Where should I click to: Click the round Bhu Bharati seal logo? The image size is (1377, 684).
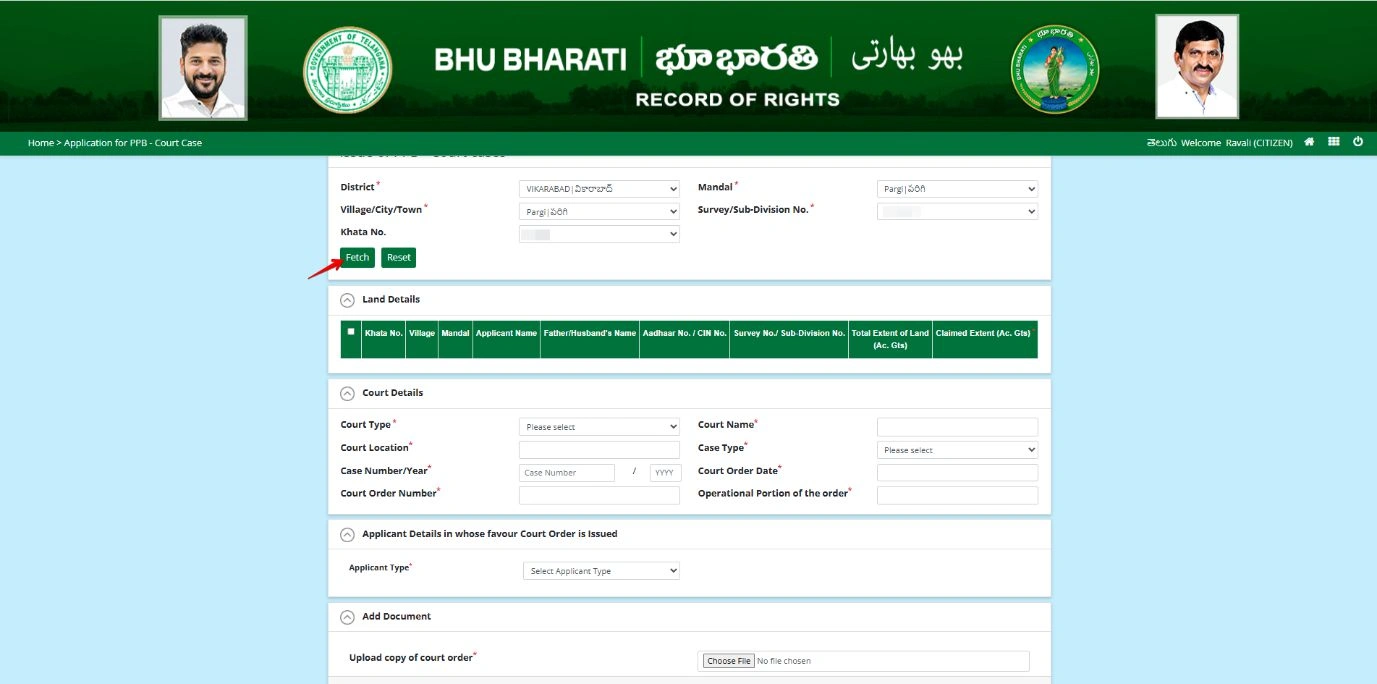pos(1058,67)
